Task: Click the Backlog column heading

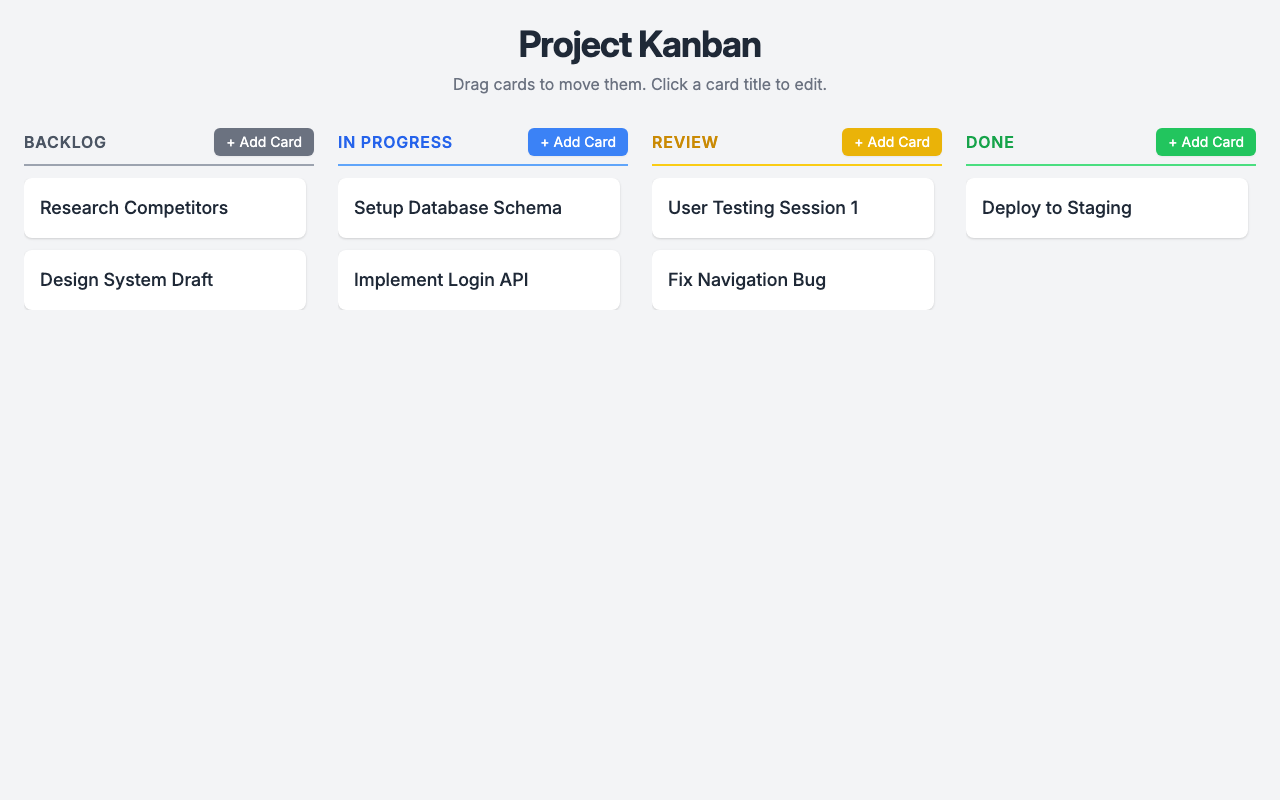Action: (x=65, y=143)
